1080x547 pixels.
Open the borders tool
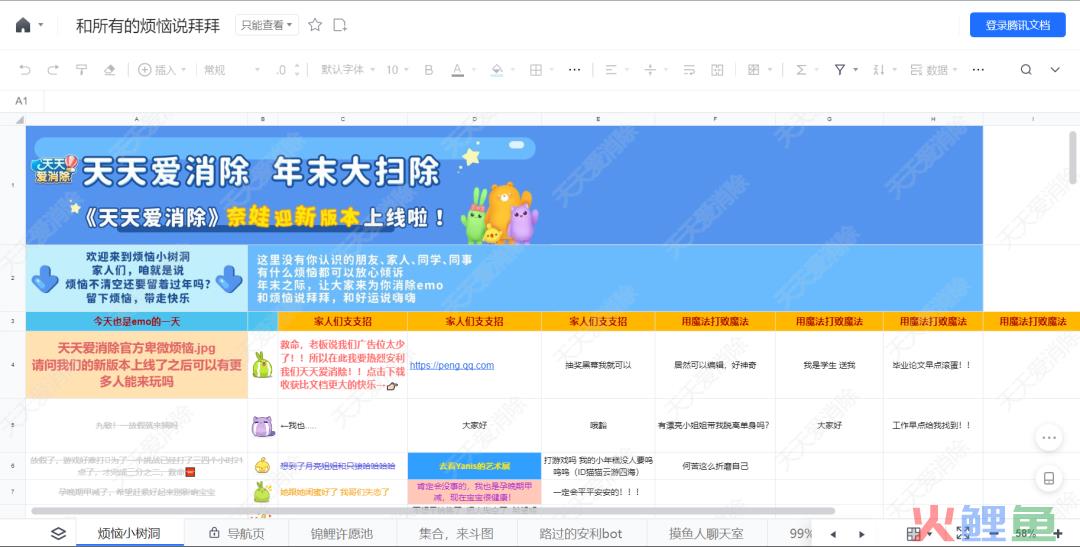point(536,70)
